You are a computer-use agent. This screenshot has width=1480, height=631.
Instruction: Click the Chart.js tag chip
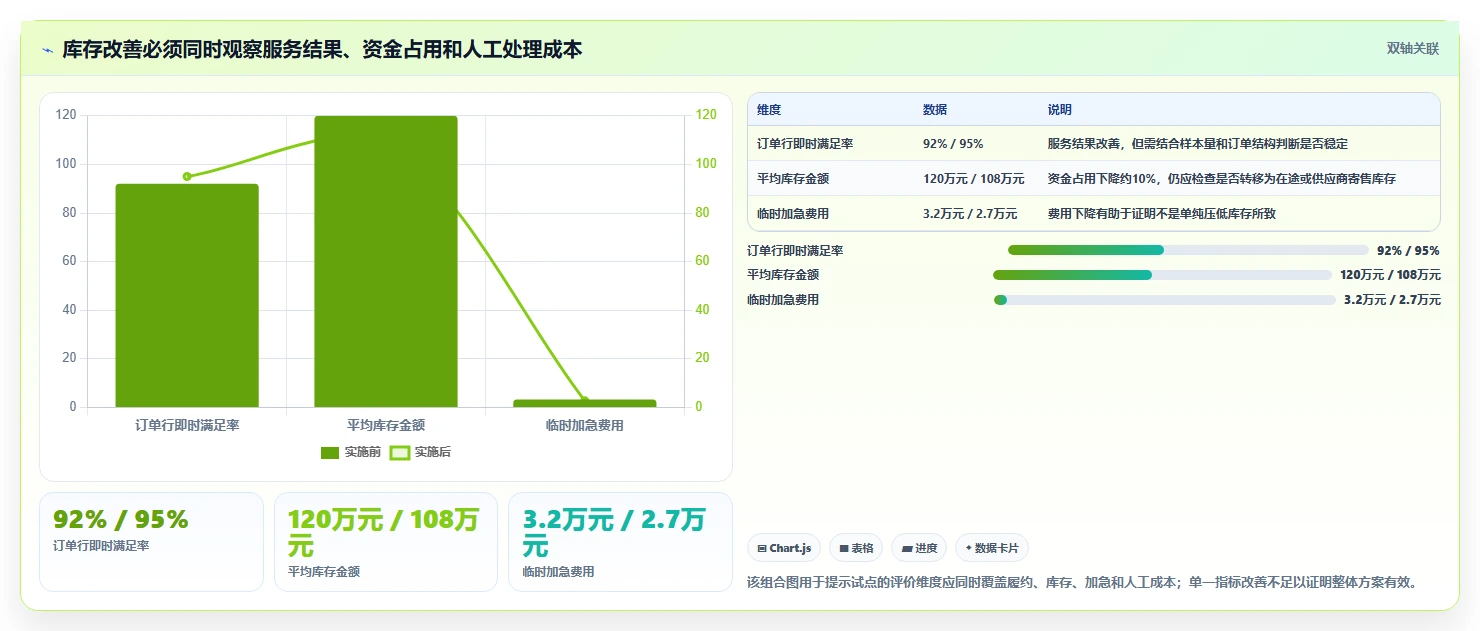click(784, 548)
